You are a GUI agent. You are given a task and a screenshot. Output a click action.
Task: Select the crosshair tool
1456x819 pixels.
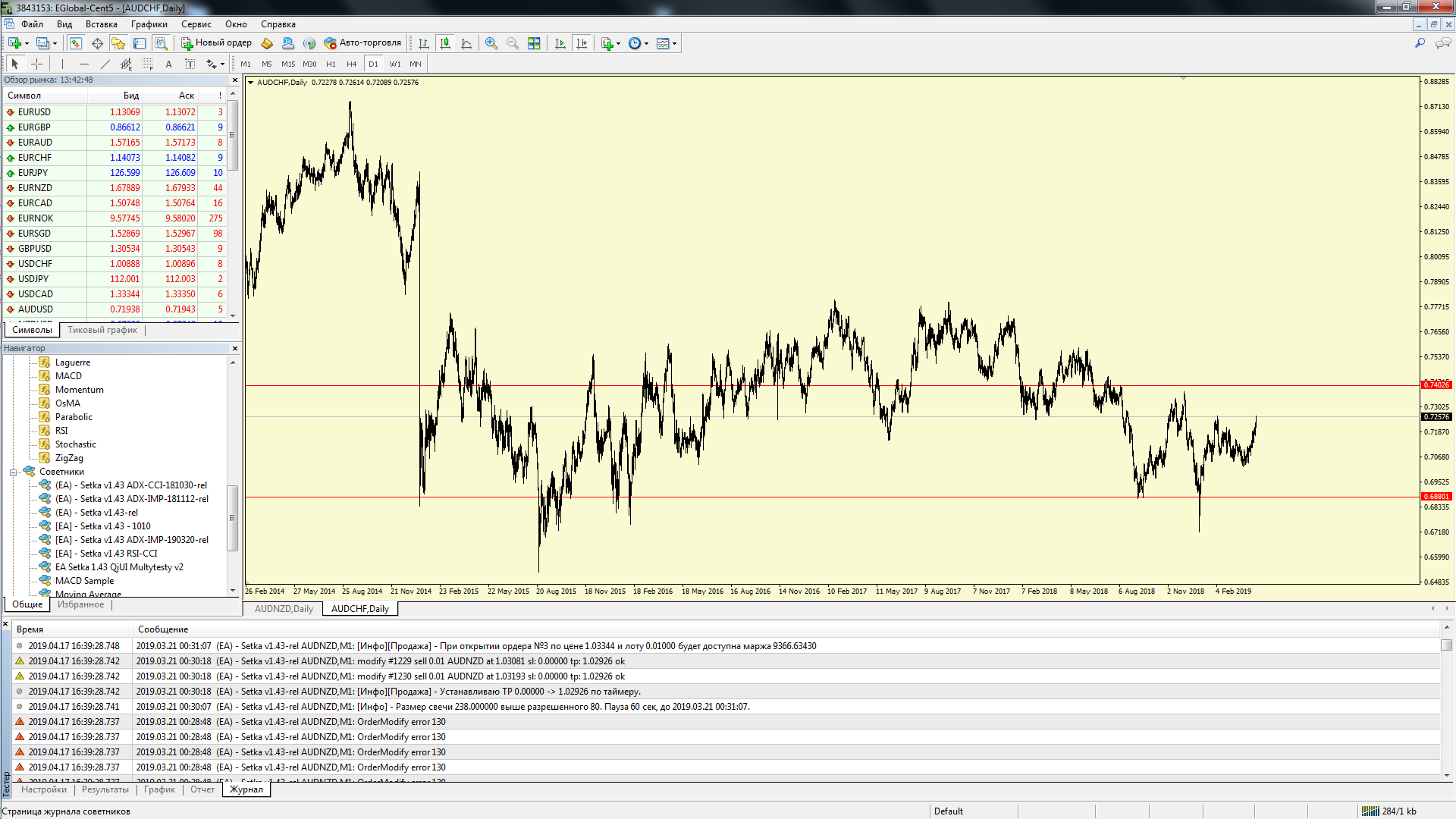36,64
